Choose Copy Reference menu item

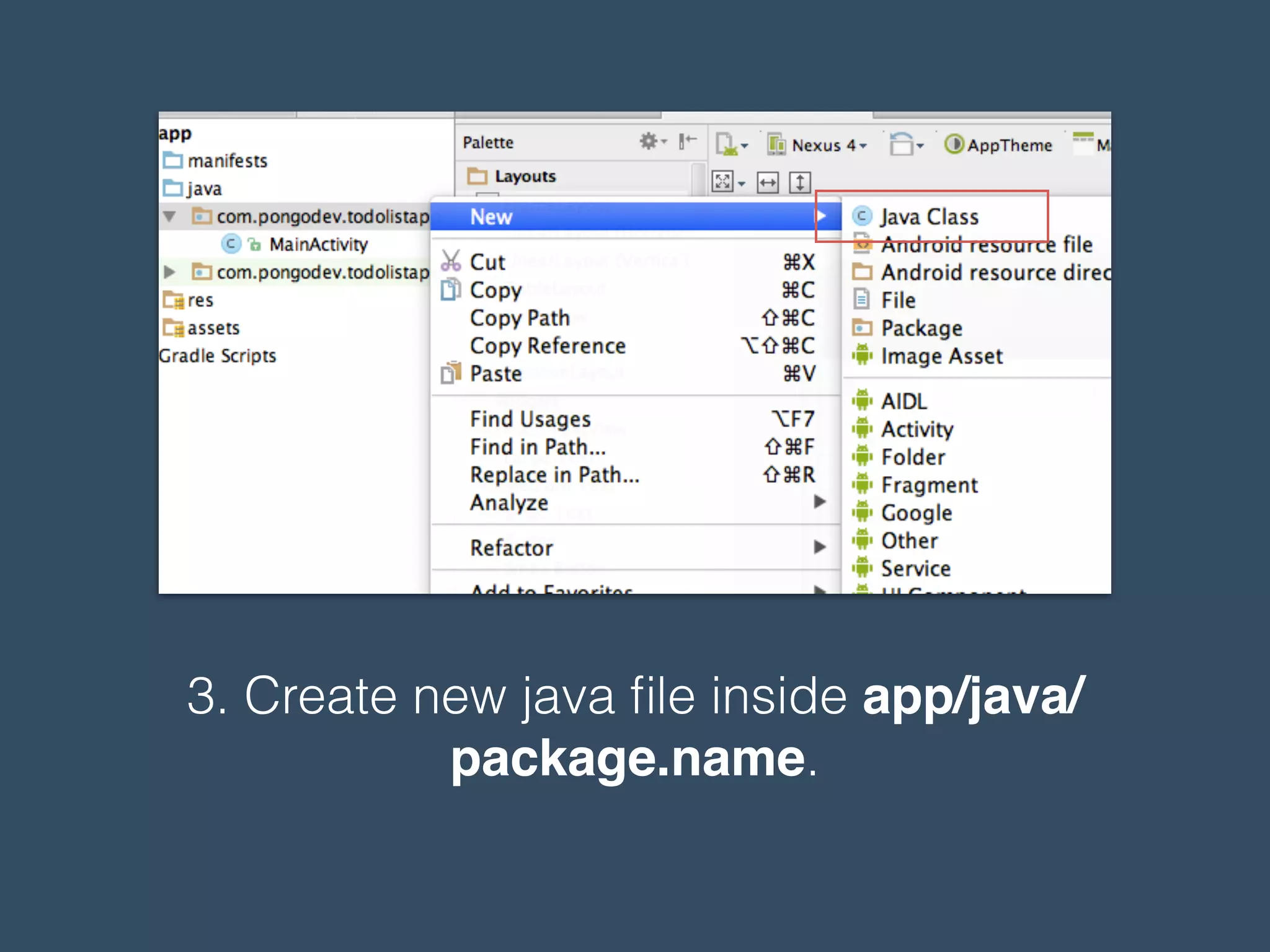coord(636,345)
